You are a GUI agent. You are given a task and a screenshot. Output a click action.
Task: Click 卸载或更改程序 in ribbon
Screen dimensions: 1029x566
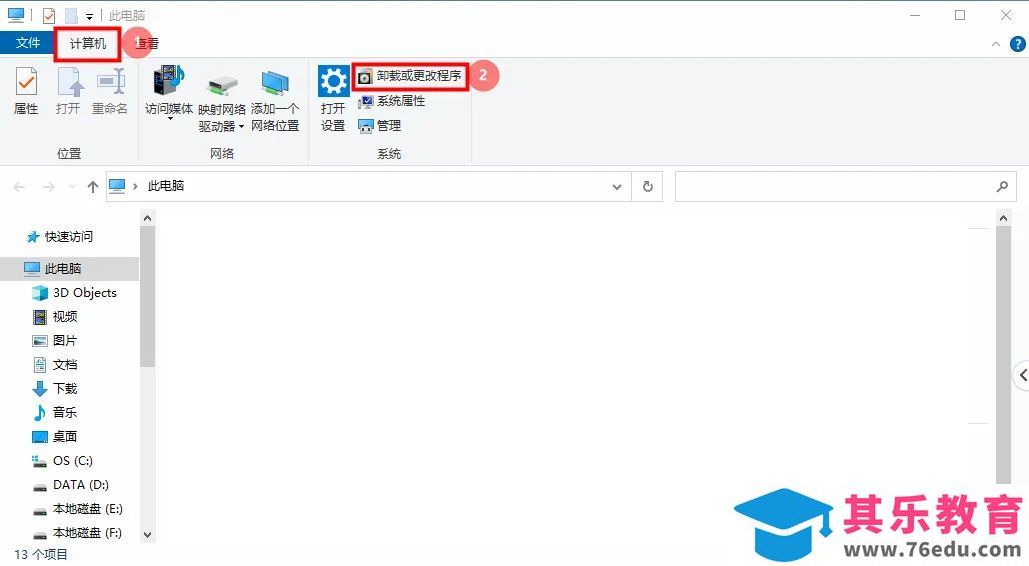coord(410,76)
